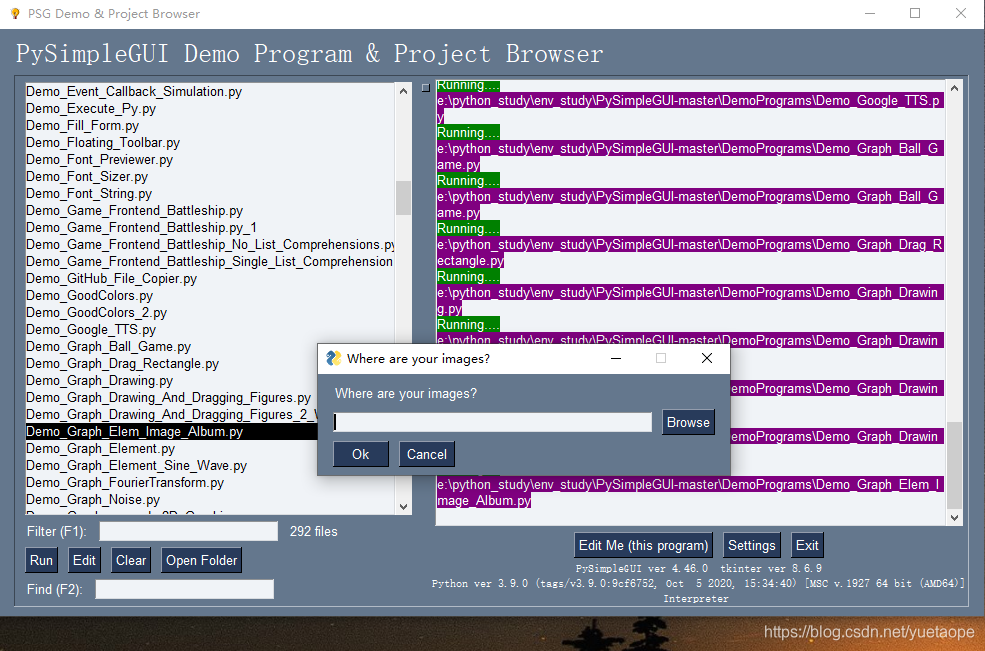The height and width of the screenshot is (651, 985).
Task: Select Demo_GoodColors_2.py
Action: (x=210, y=312)
